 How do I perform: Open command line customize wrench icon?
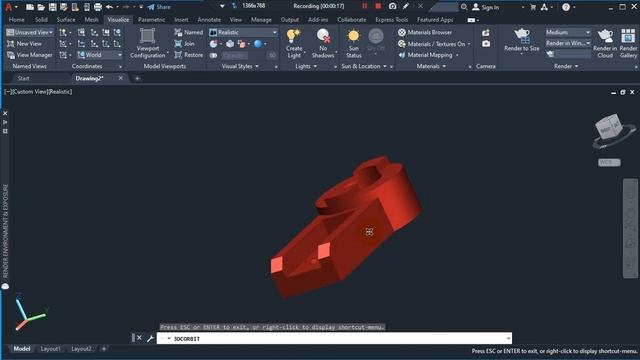(150, 338)
